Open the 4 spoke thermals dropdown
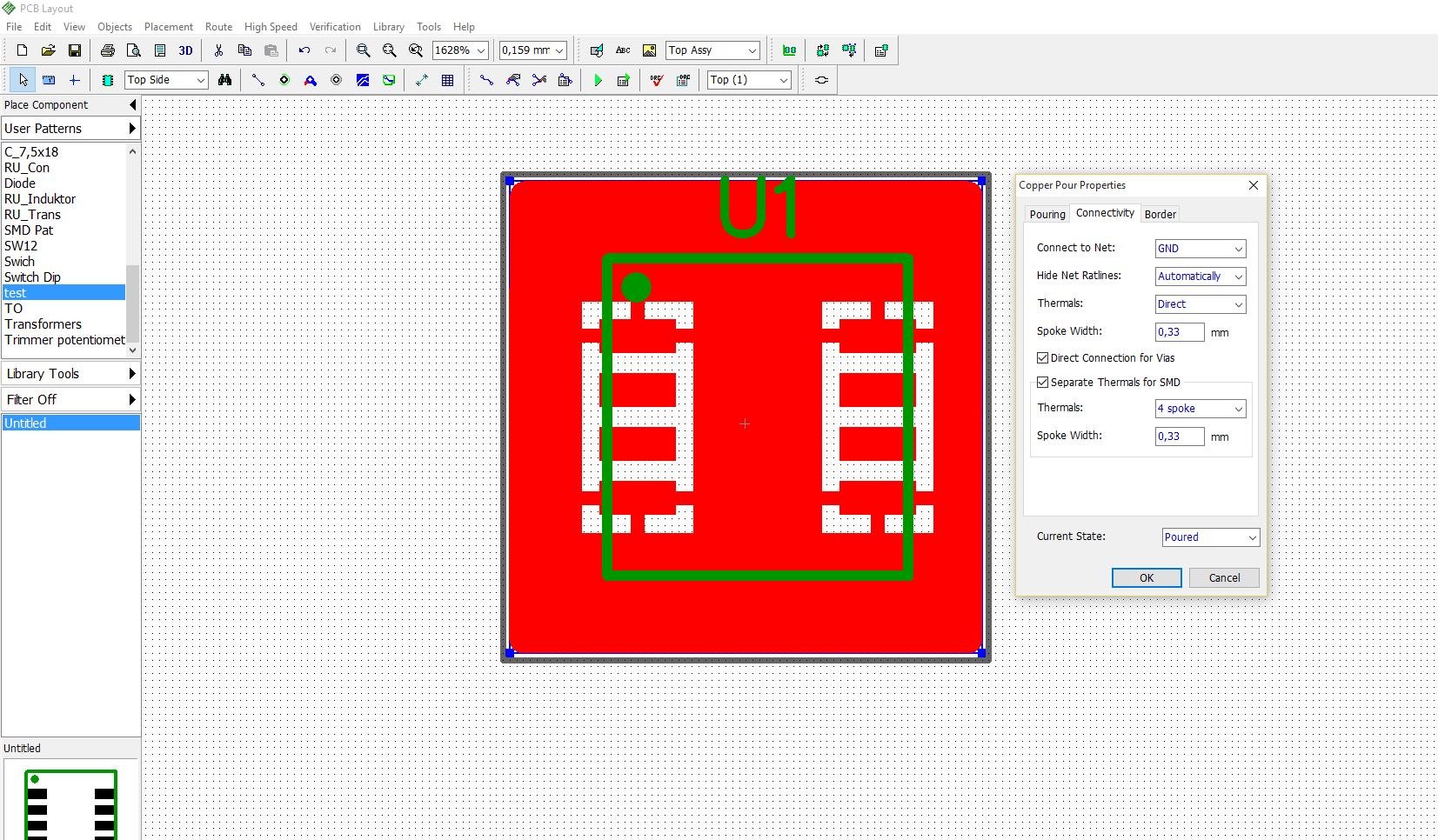Viewport: 1438px width, 840px height. click(1200, 409)
